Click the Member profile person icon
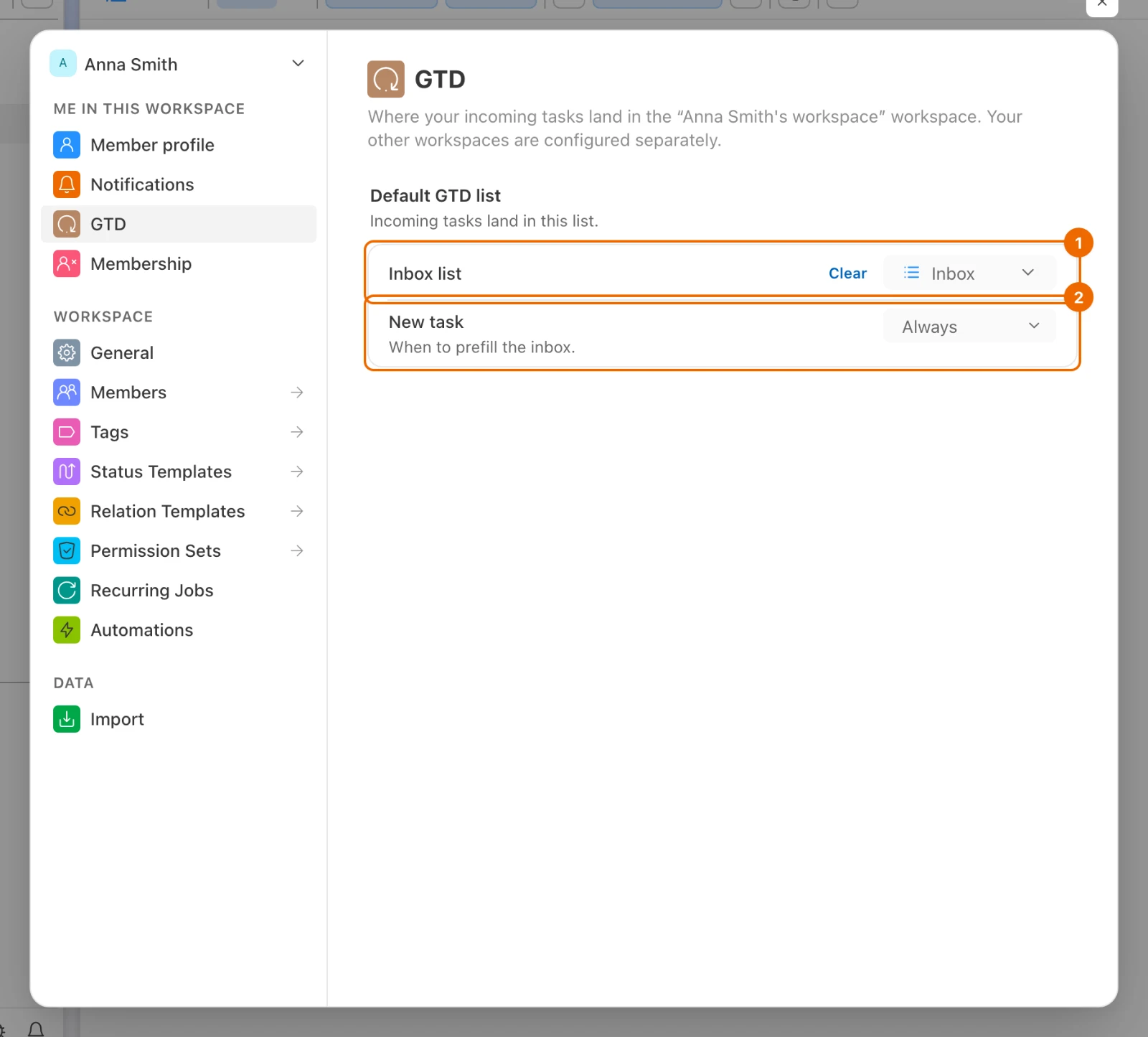1148x1037 pixels. (x=67, y=145)
